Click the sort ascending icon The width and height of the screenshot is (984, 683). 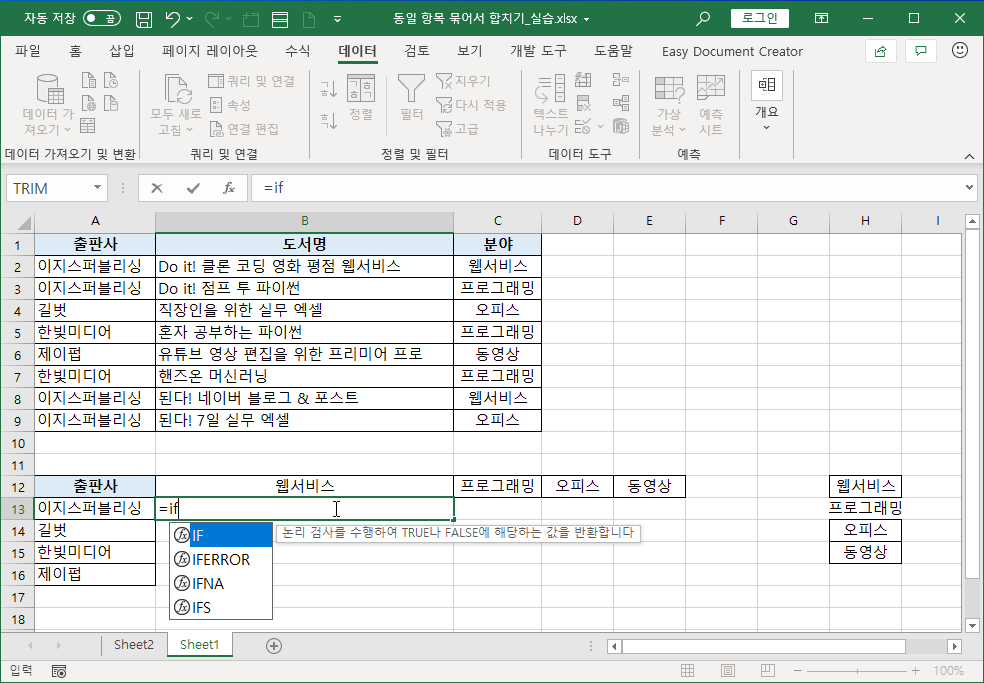[x=329, y=89]
